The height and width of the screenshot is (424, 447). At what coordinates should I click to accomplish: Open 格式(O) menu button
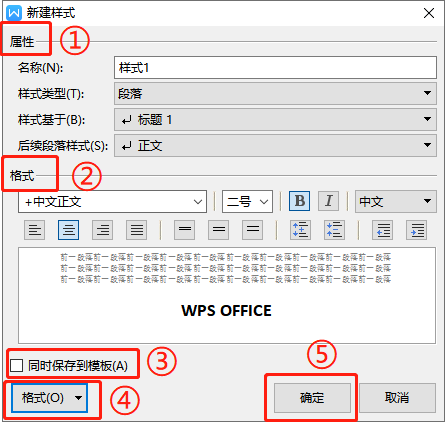(49, 398)
